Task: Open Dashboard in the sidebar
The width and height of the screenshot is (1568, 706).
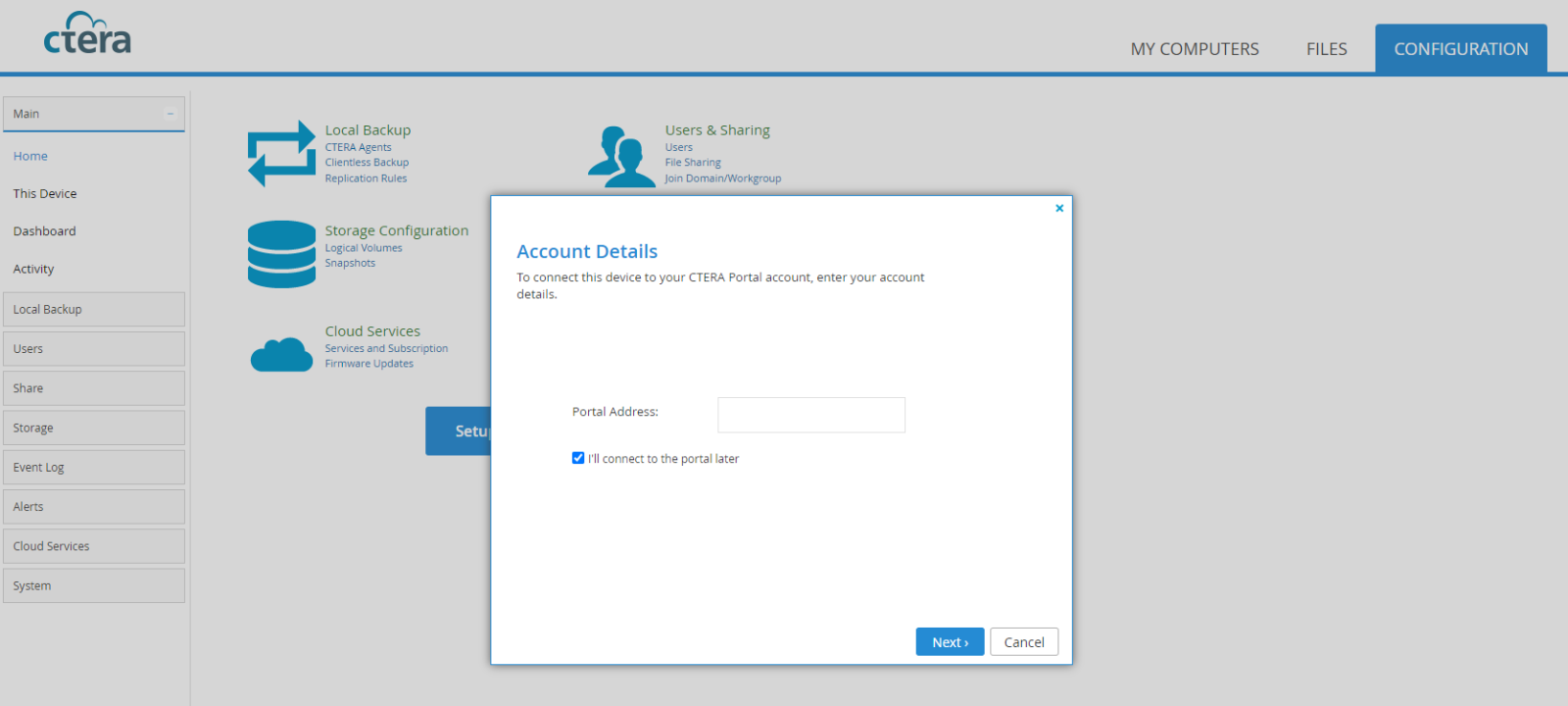Action: coord(44,231)
